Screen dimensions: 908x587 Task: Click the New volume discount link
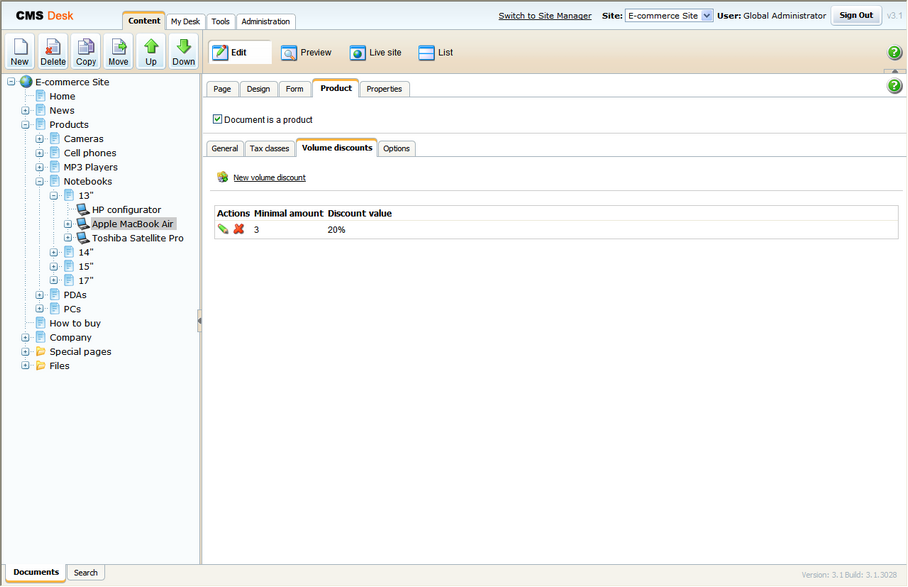(x=269, y=178)
